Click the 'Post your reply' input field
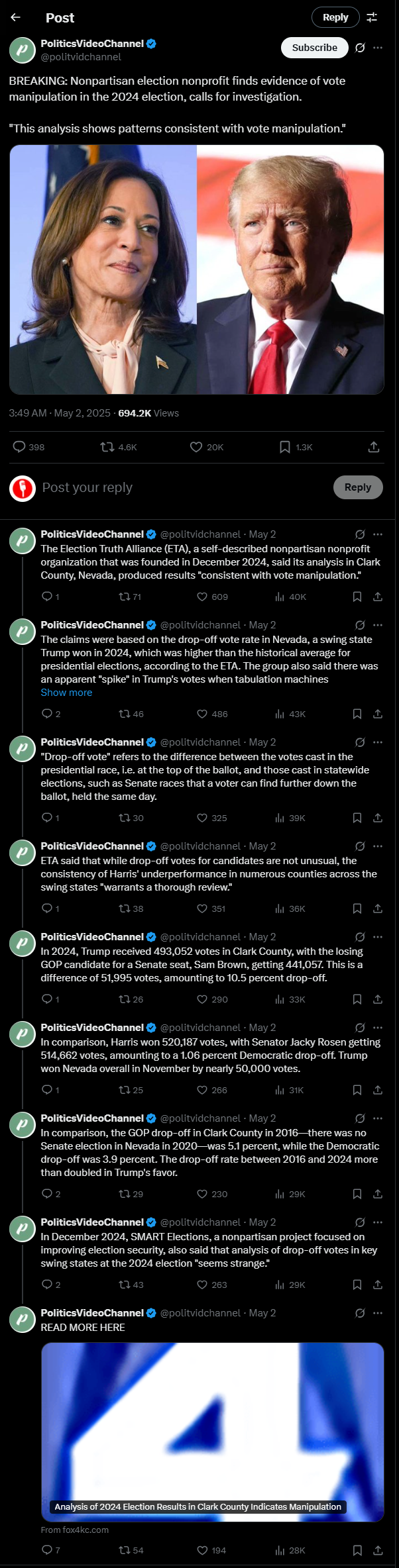Screen dimensions: 399x1568 (182, 487)
